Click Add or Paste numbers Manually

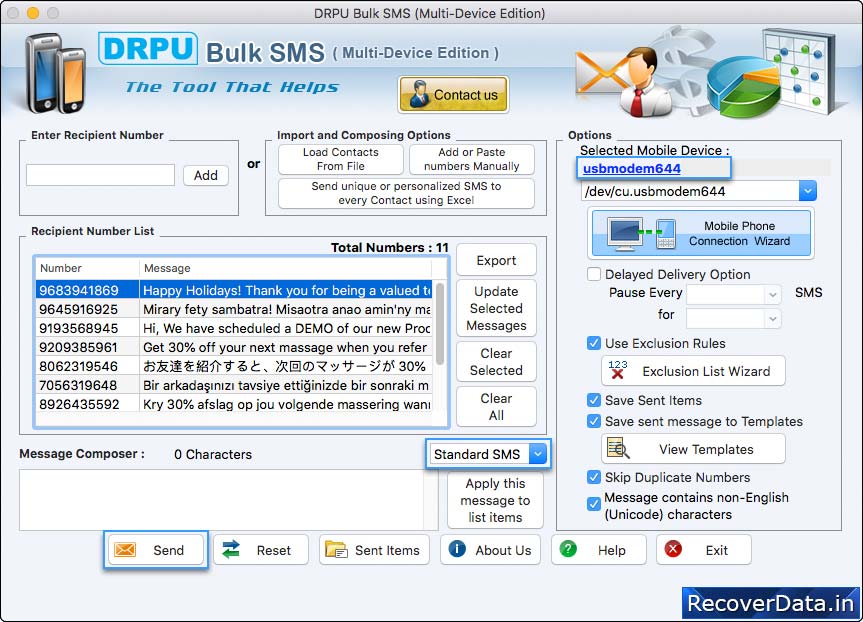point(472,159)
